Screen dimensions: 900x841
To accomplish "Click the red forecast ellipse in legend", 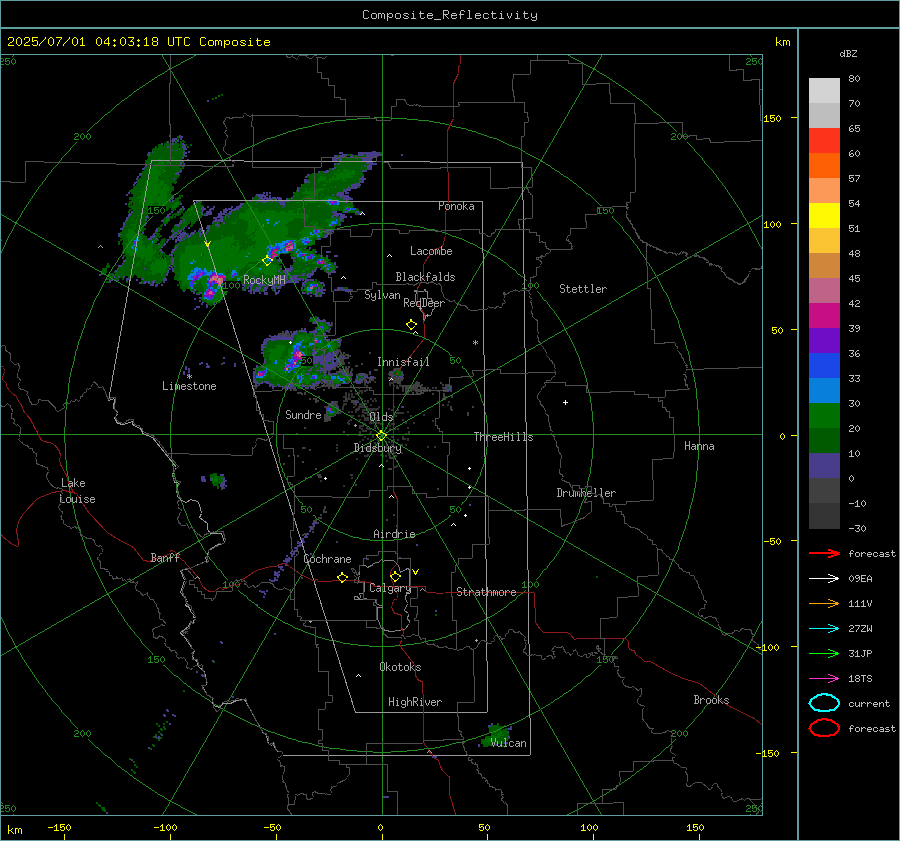I will coord(824,728).
